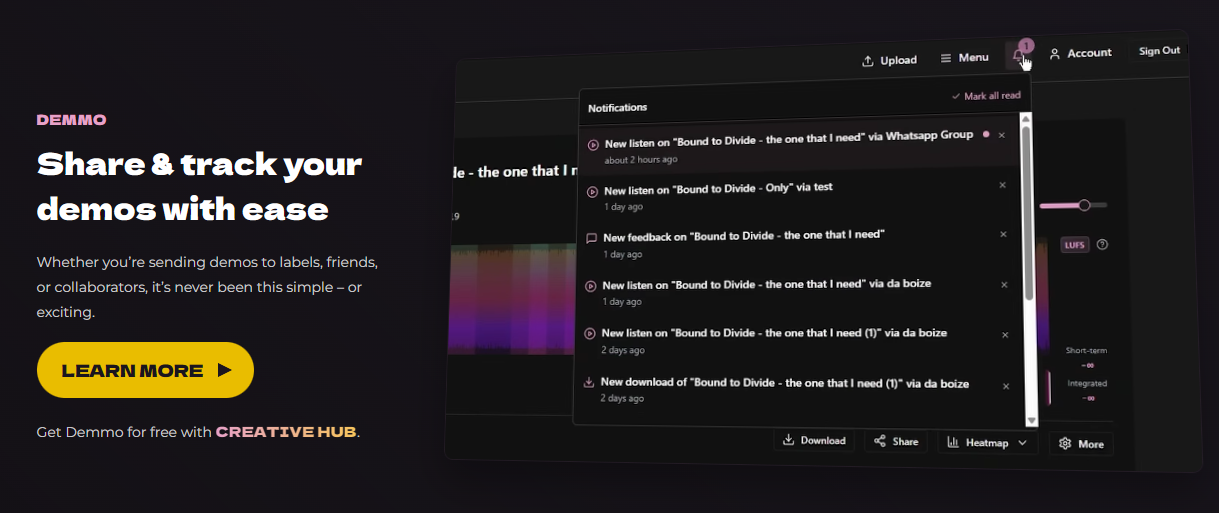This screenshot has width=1219, height=513.
Task: Click the Short-term loudness value
Action: click(1087, 365)
